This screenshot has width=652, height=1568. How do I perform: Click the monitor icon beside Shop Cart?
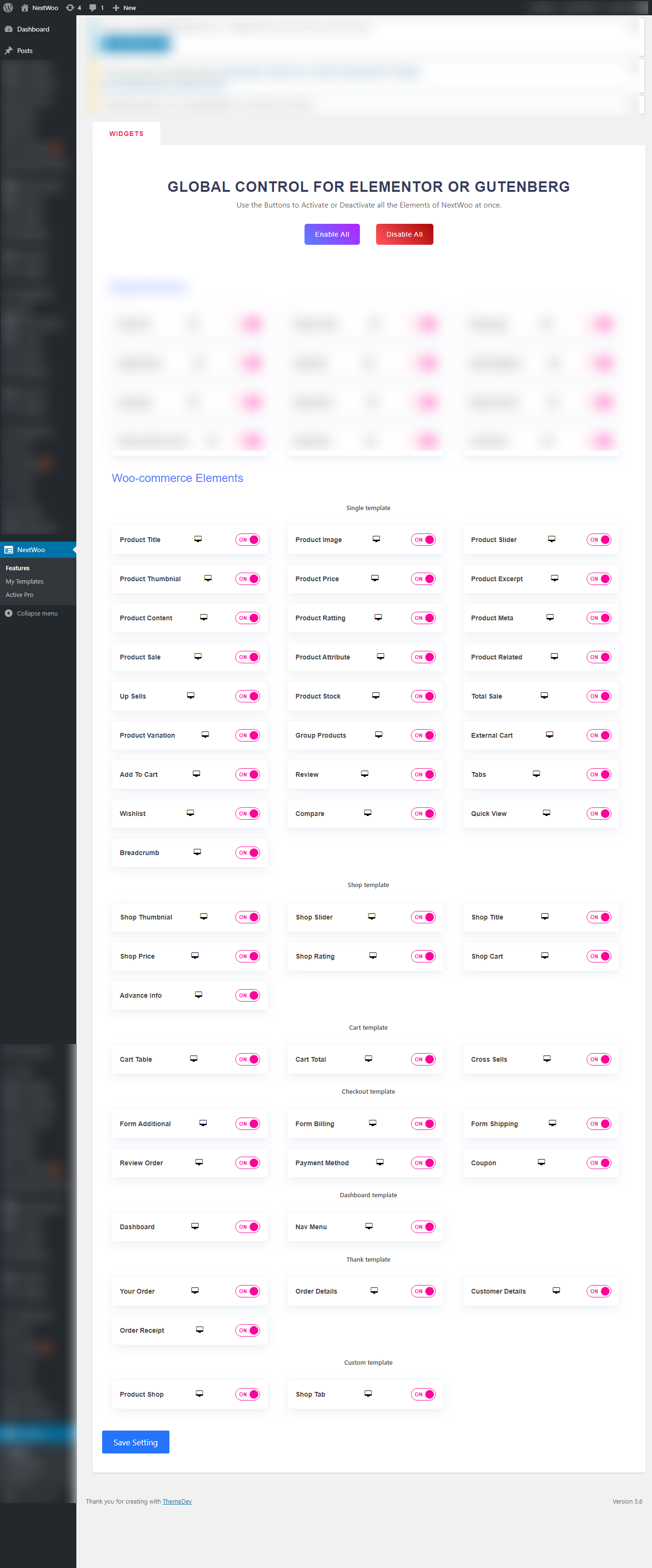click(x=545, y=956)
